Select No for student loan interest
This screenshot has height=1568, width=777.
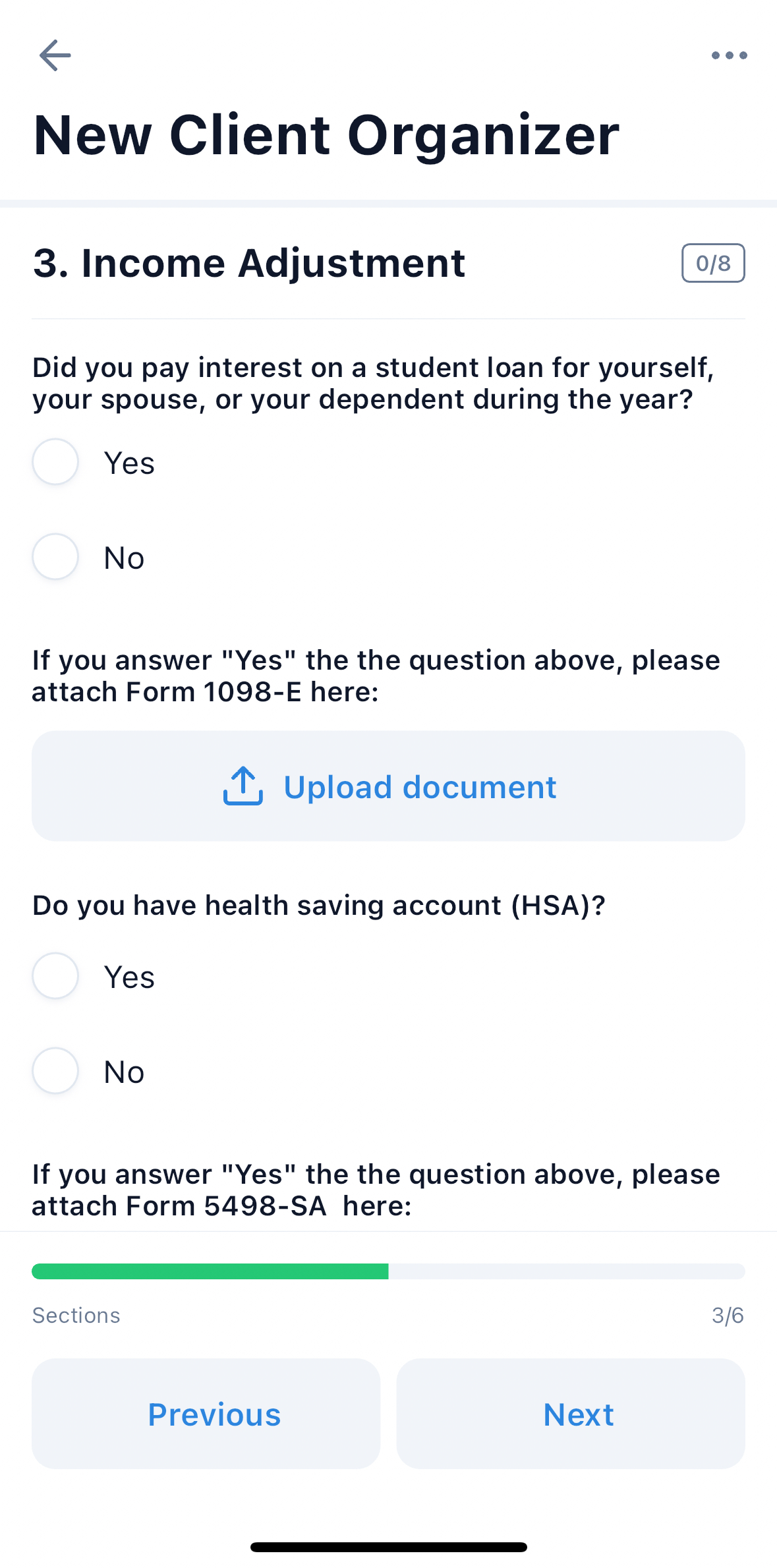click(x=56, y=557)
